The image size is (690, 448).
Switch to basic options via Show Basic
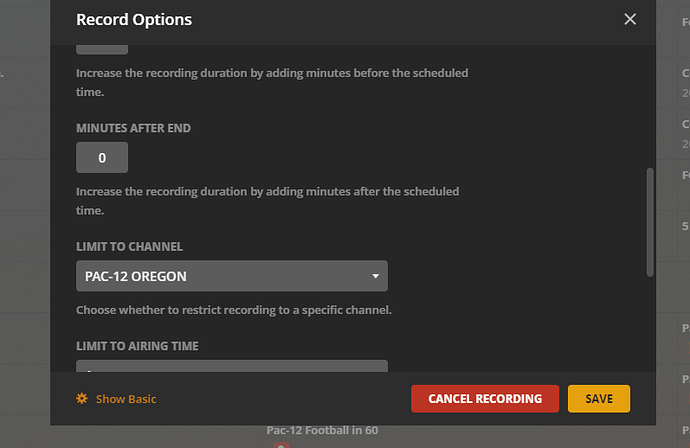pyautogui.click(x=126, y=399)
